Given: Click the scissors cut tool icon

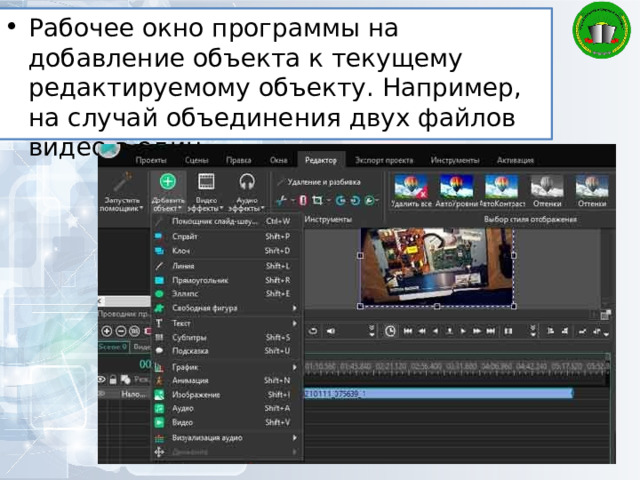Looking at the screenshot, I should tap(281, 200).
